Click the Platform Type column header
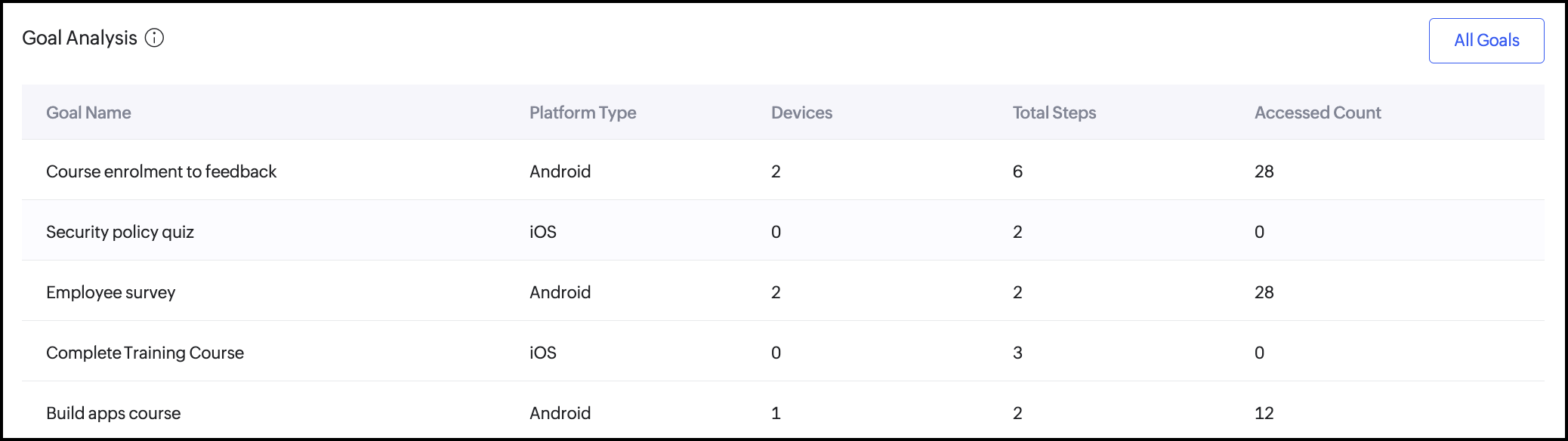This screenshot has width=1568, height=441. [x=582, y=113]
